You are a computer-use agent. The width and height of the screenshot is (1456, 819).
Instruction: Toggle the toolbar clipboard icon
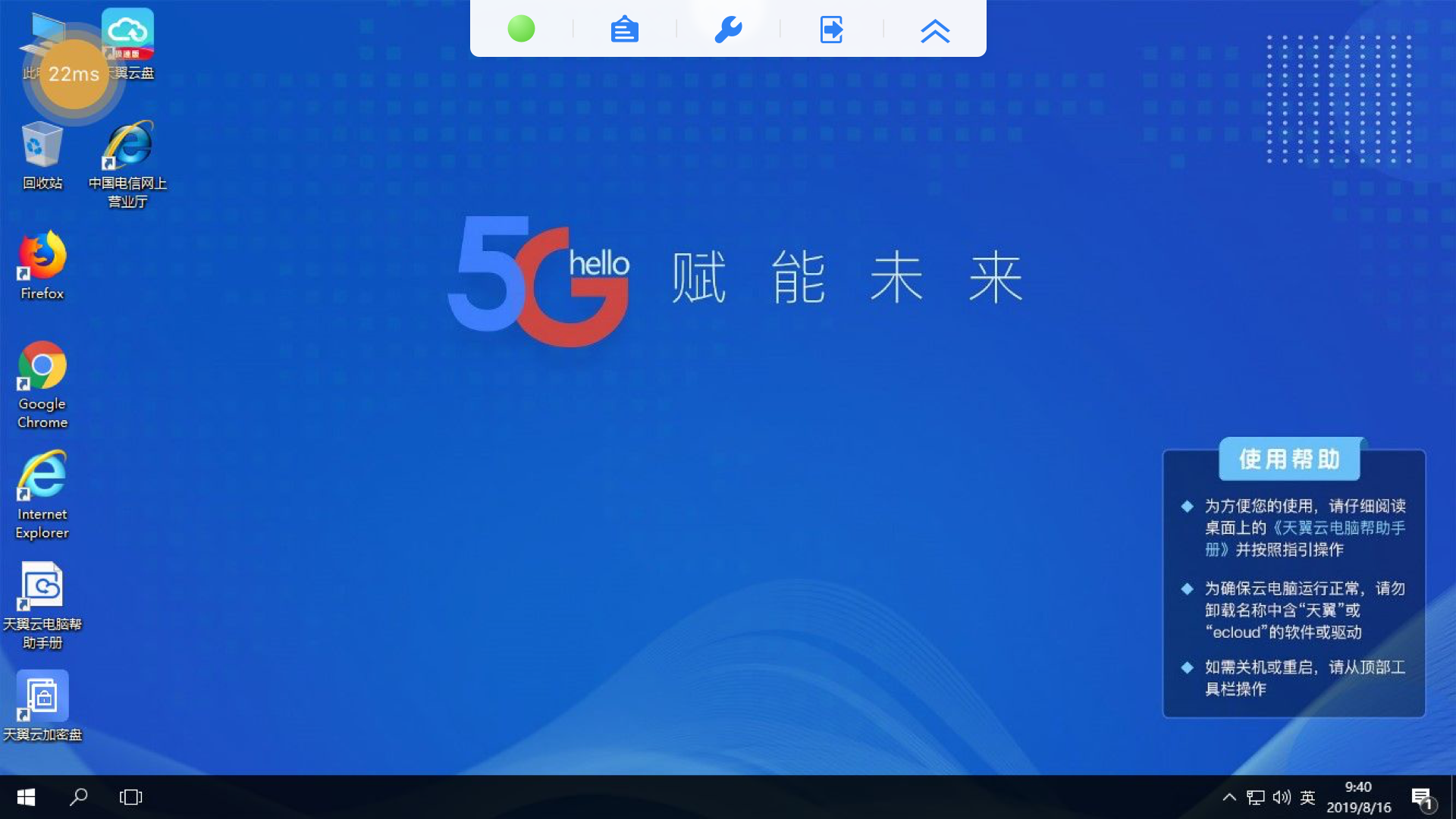pyautogui.click(x=625, y=29)
